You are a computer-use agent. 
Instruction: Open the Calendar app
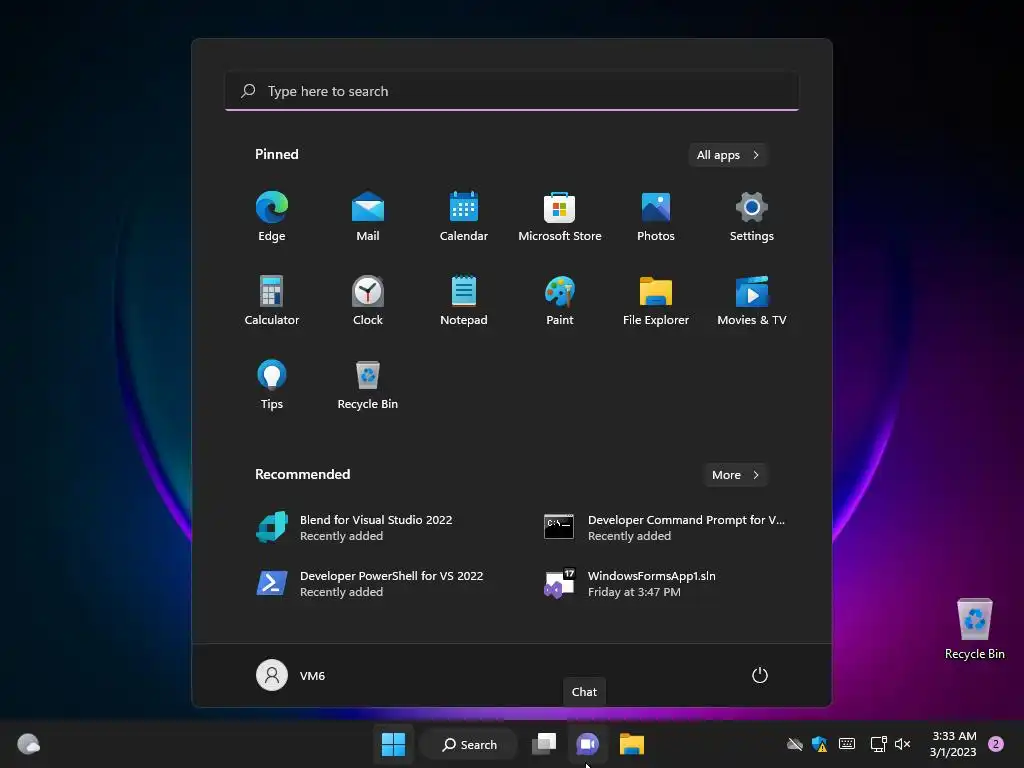(x=464, y=216)
